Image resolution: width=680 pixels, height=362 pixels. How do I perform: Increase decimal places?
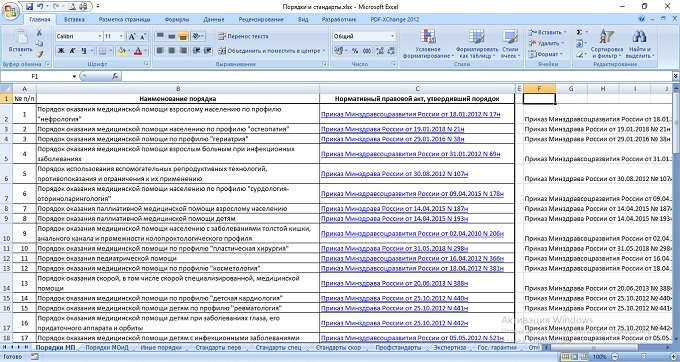pyautogui.click(x=380, y=51)
